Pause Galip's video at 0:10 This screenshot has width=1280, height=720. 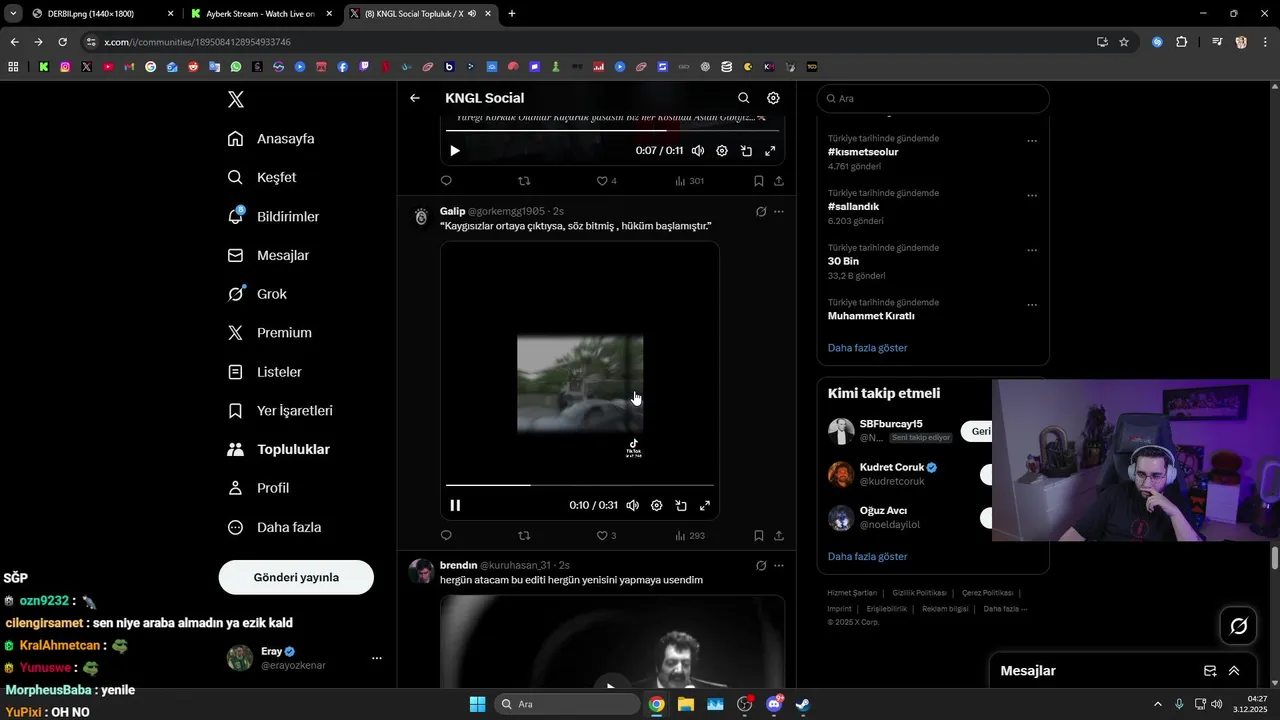pyautogui.click(x=455, y=505)
